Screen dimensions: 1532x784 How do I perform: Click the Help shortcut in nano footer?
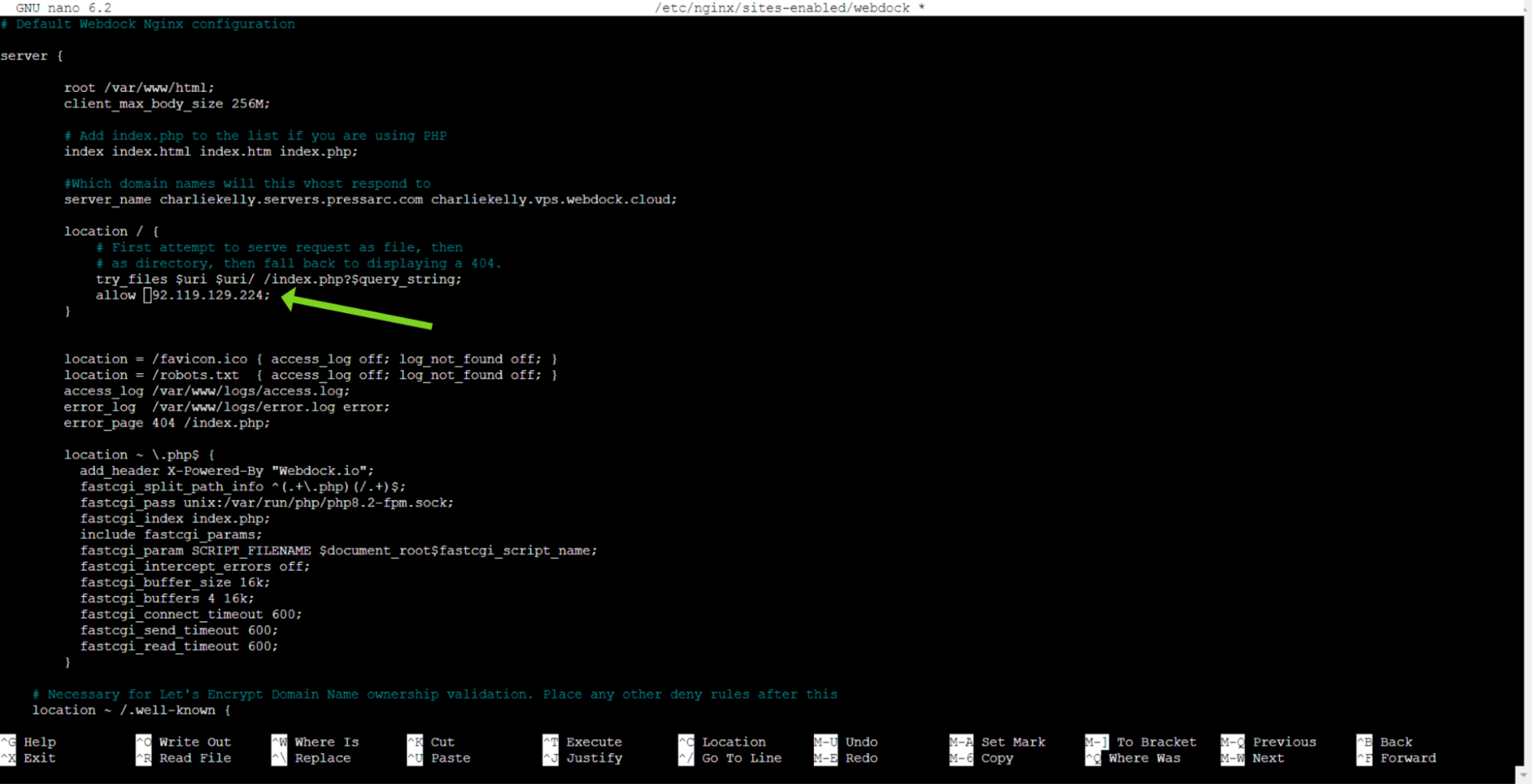39,742
